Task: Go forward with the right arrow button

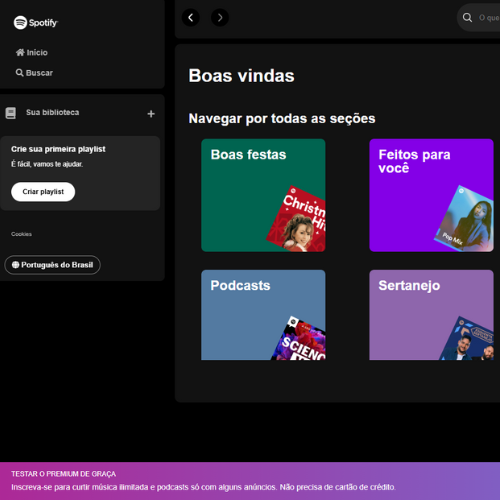Action: pyautogui.click(x=220, y=17)
